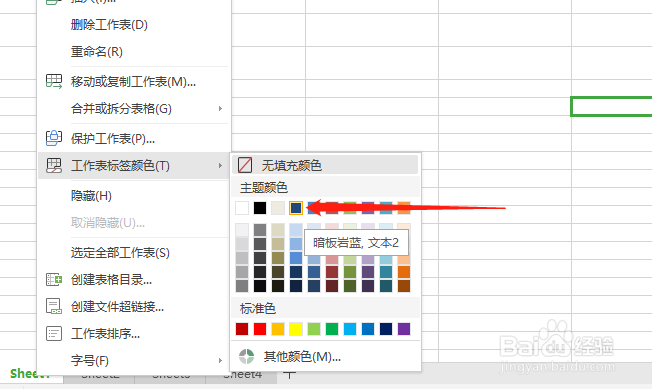
Task: Pick darkest purple theme shade swatch
Action: (x=368, y=286)
